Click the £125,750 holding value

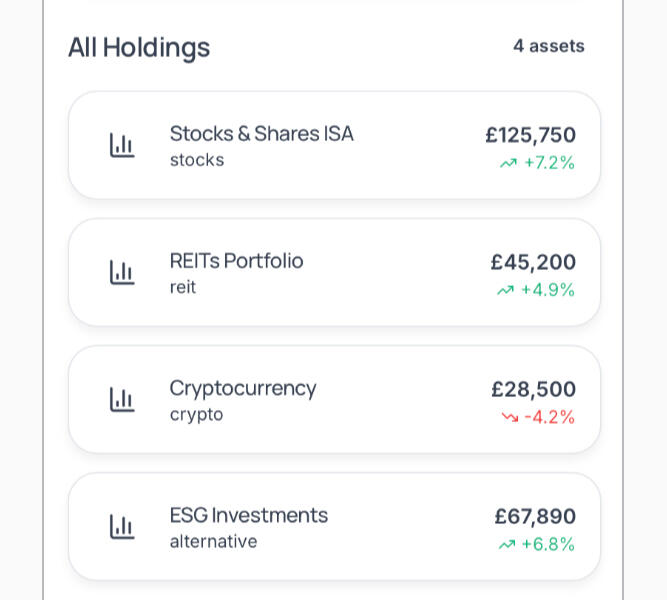click(530, 135)
